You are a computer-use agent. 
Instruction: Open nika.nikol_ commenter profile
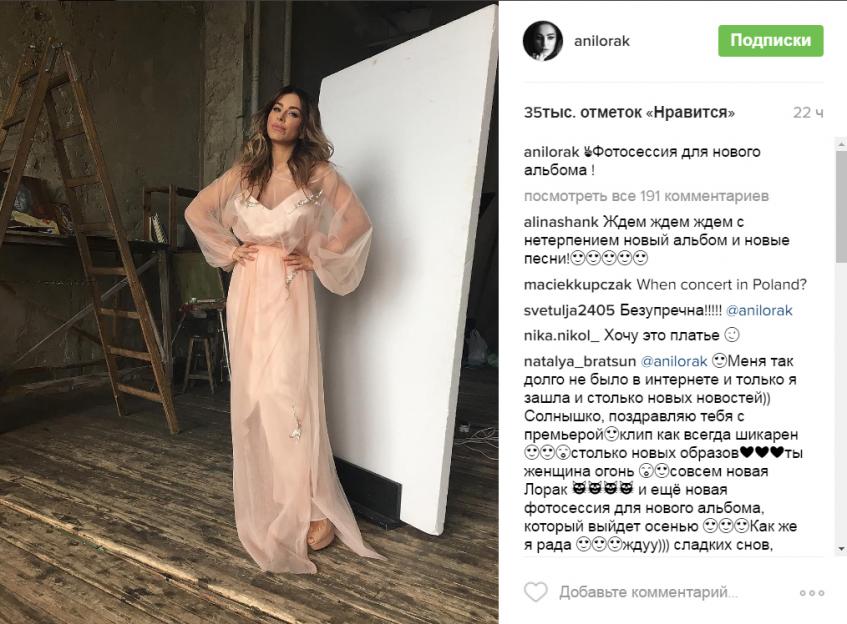561,336
